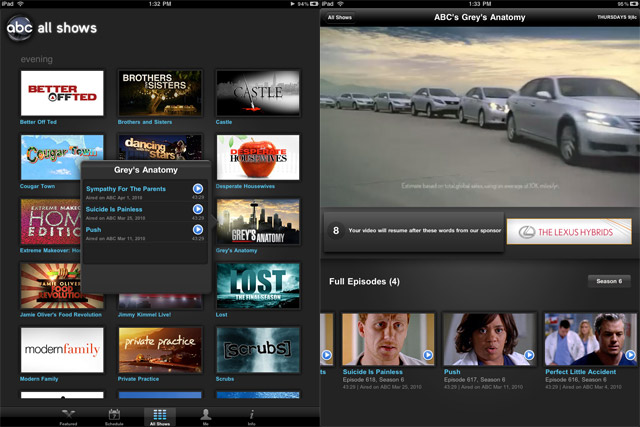This screenshot has height=427, width=640.
Task: Click Grey's Anatomy title link under thumbnail
Action: pos(237,250)
